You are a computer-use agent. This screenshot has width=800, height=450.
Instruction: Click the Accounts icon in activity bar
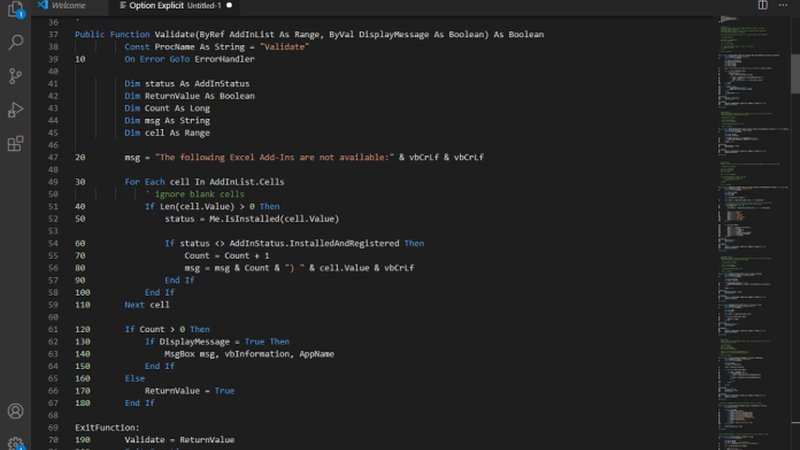click(15, 411)
